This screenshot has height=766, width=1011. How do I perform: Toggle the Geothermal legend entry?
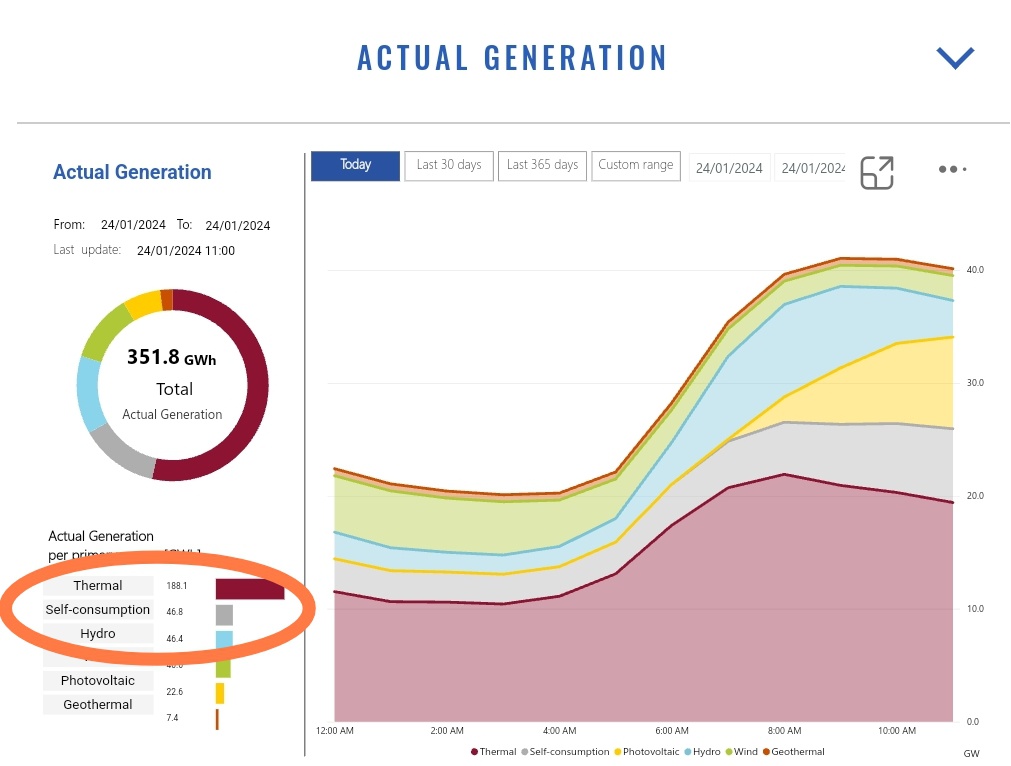794,752
